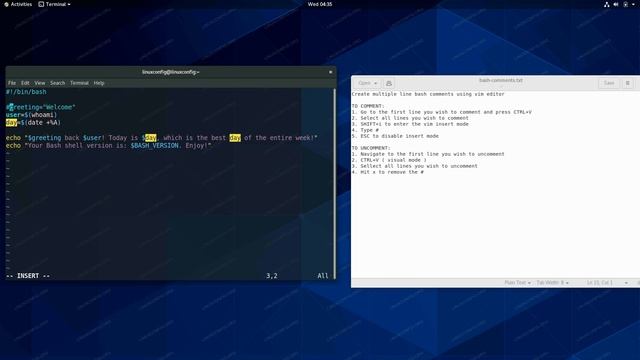Screen dimensions: 640x360
Task: Click the volume speaker icon in top bar
Action: [616, 4]
